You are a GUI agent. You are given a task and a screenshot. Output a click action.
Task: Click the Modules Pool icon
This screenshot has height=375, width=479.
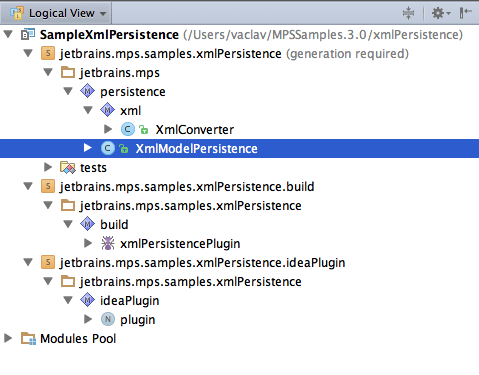(28, 338)
